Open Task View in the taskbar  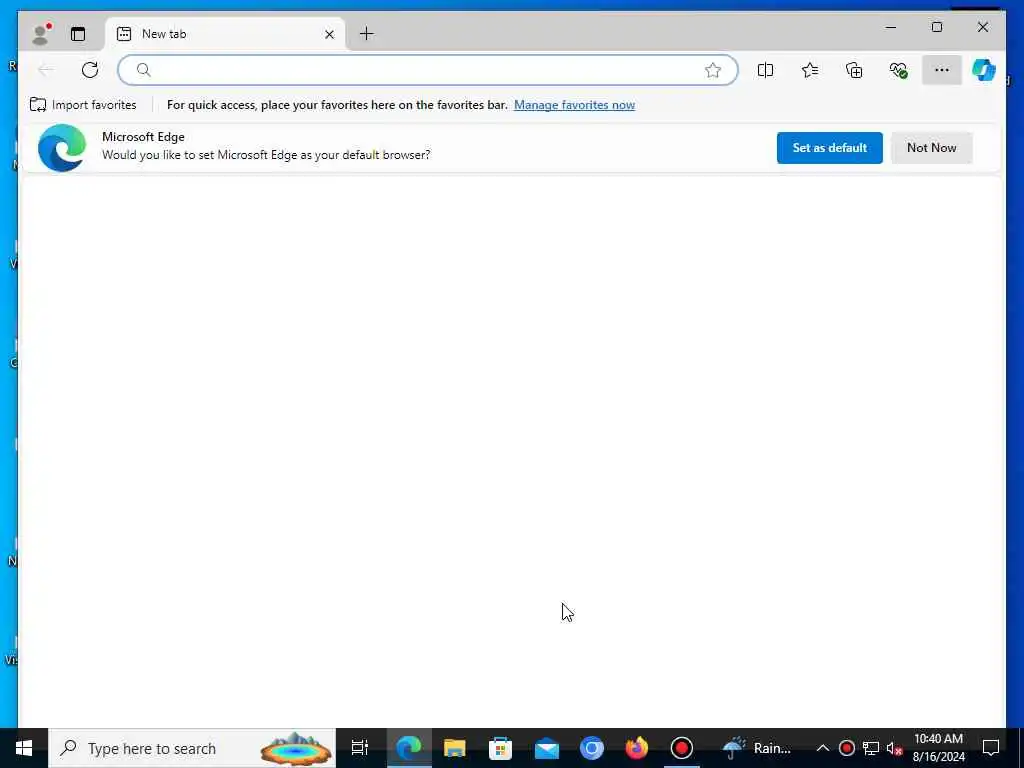pyautogui.click(x=360, y=748)
